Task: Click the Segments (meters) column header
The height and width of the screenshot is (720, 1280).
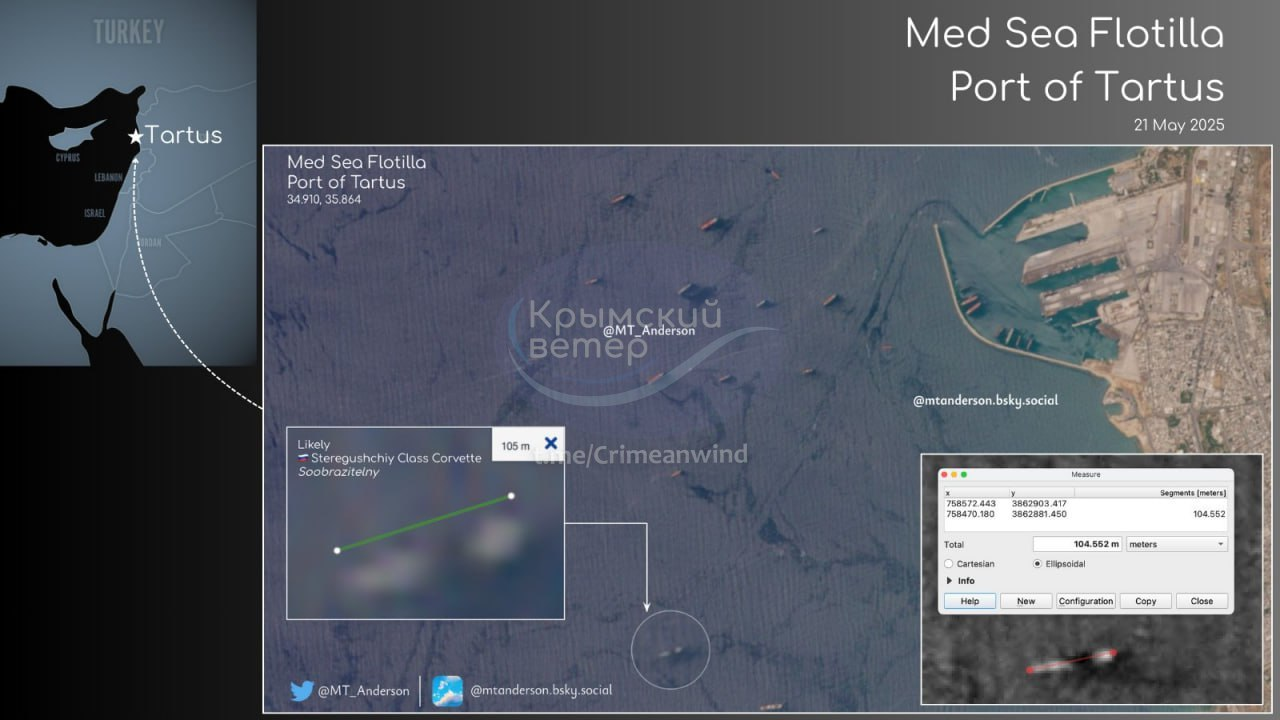Action: point(1192,493)
